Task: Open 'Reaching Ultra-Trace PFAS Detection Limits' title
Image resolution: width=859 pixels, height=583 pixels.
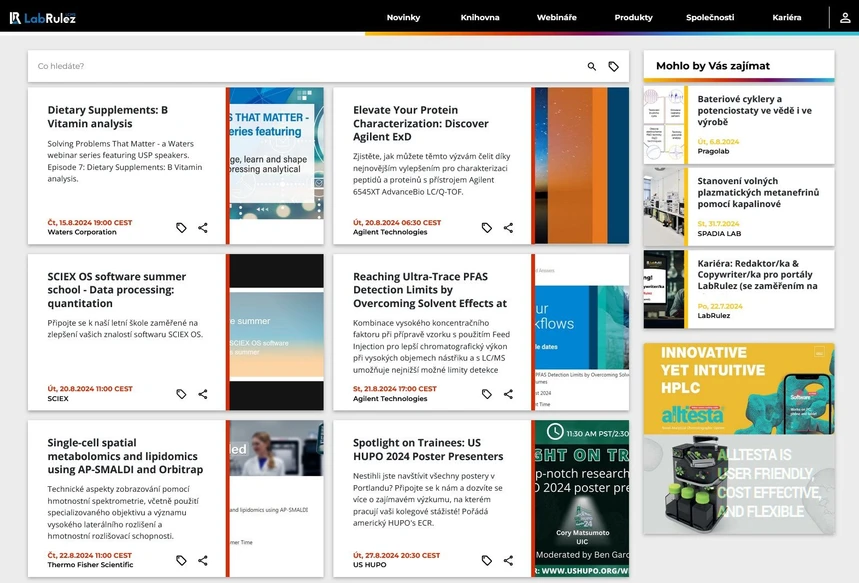Action: 430,290
